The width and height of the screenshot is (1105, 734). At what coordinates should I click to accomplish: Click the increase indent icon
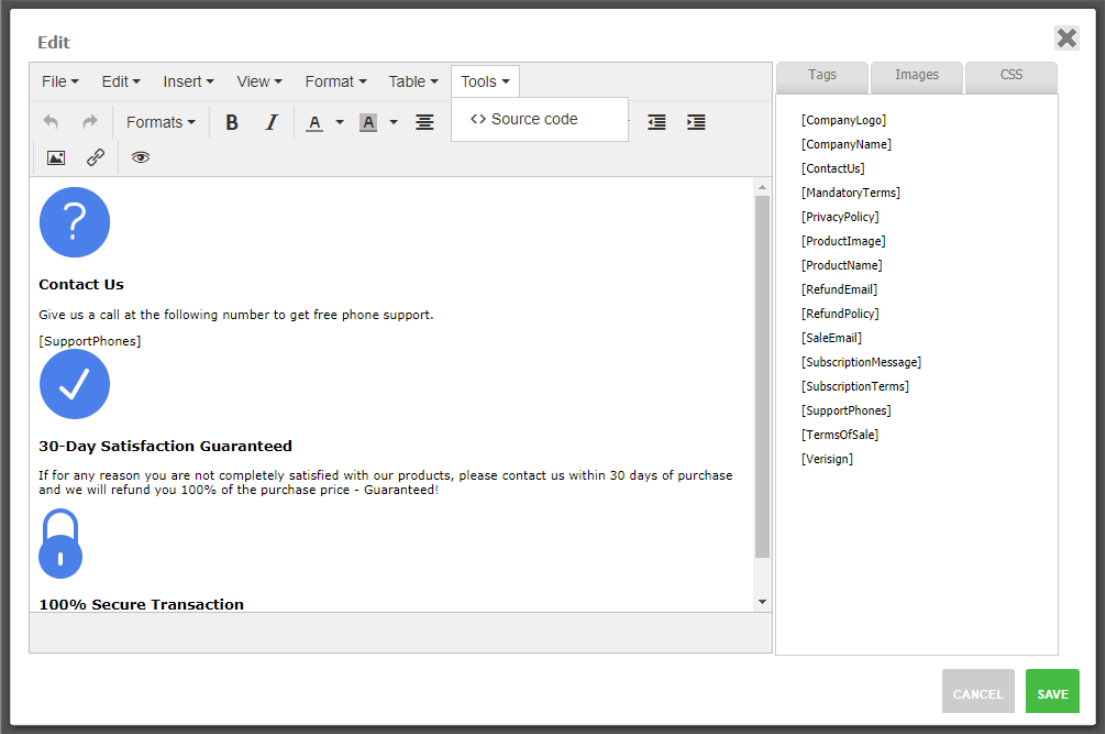point(696,122)
